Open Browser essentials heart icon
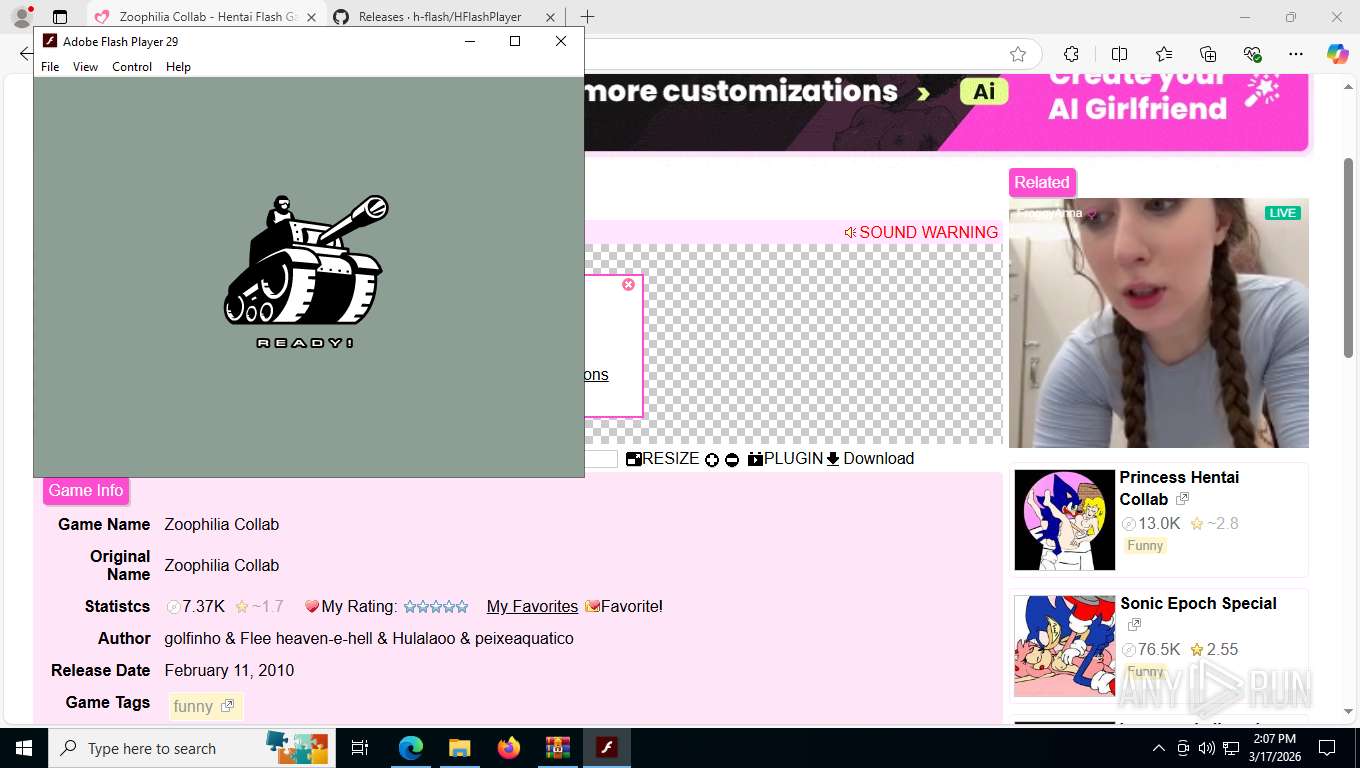This screenshot has height=768, width=1360. (1252, 54)
